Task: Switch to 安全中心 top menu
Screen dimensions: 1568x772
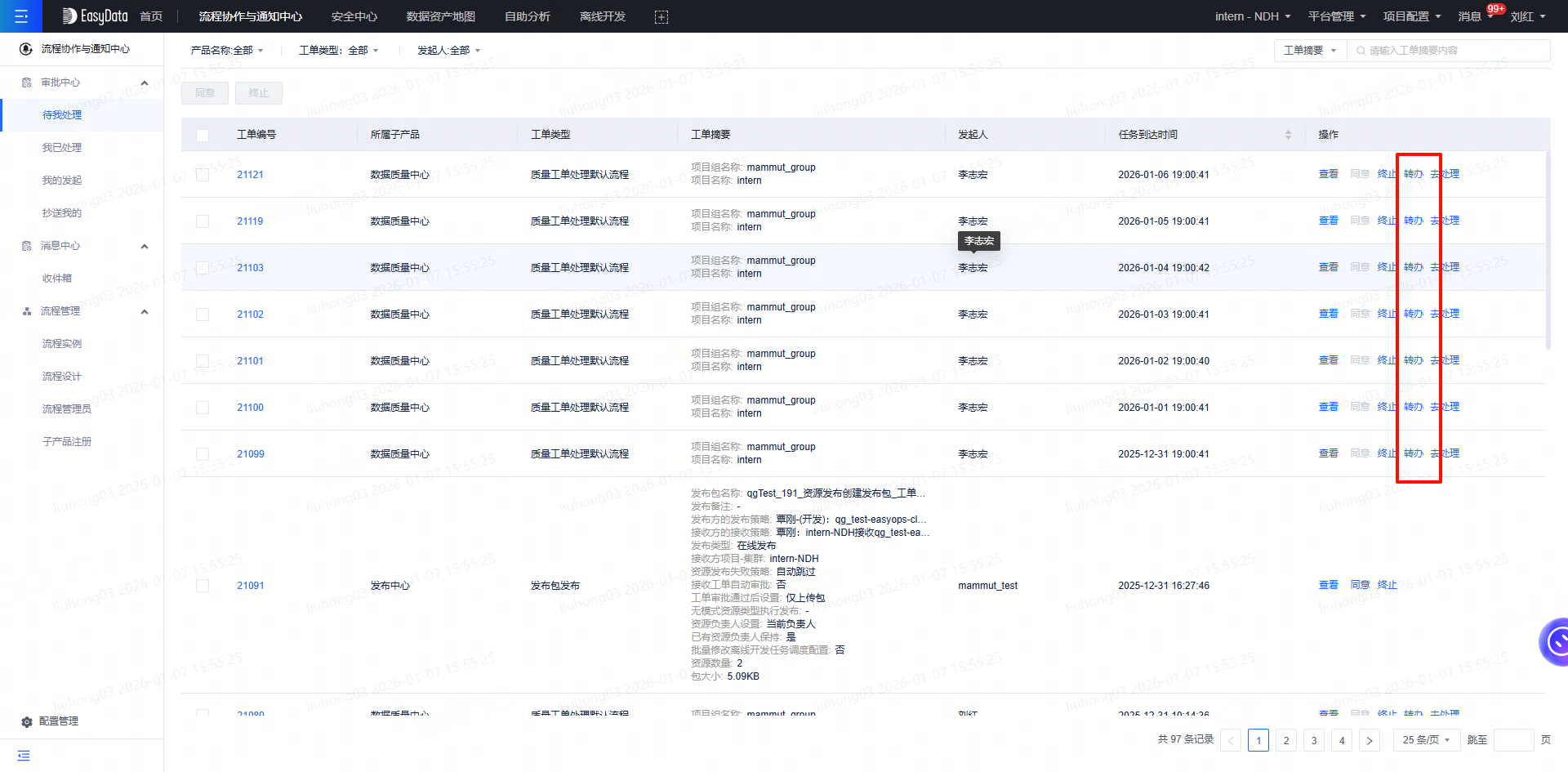Action: coord(354,16)
